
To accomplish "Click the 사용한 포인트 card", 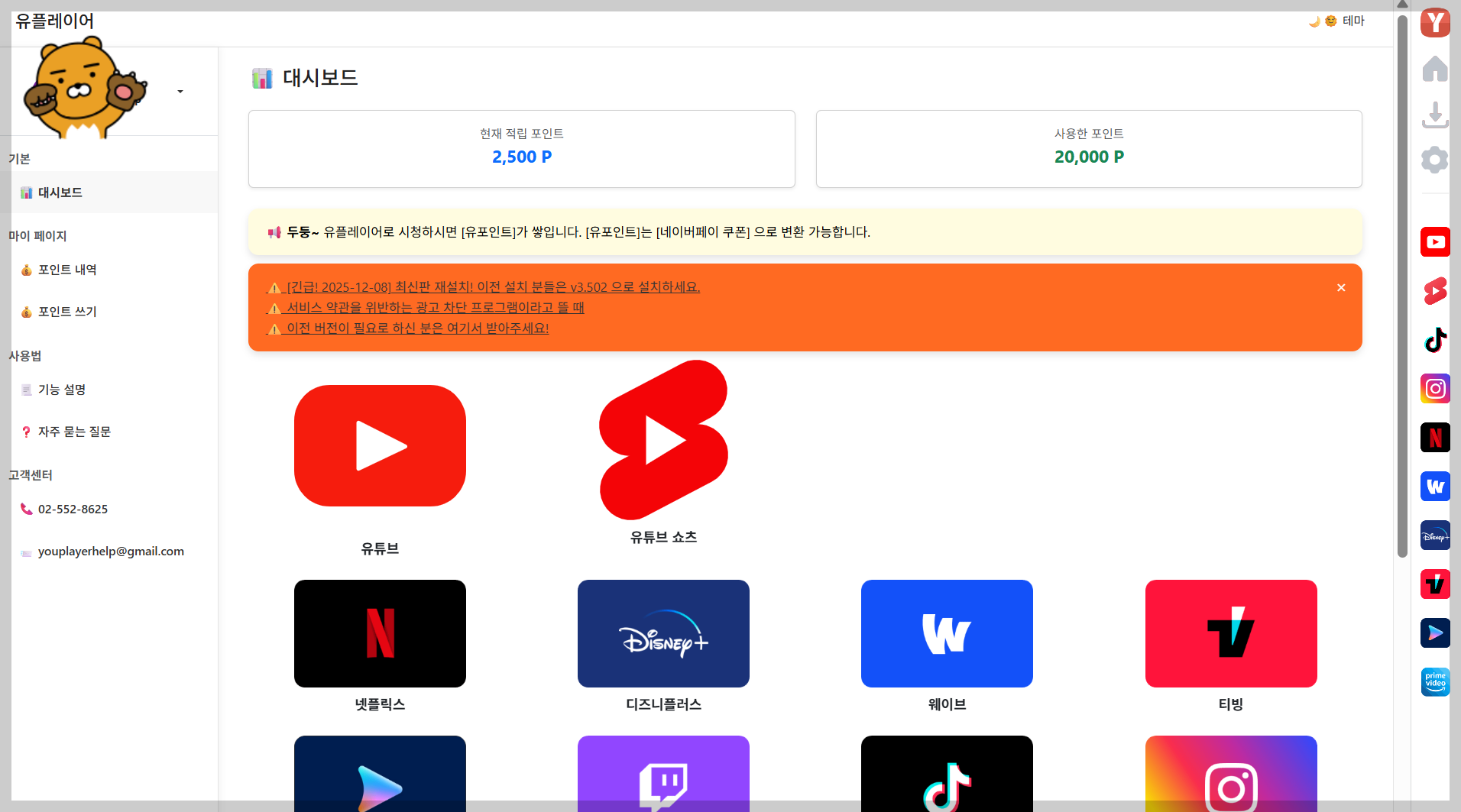I will (x=1089, y=149).
